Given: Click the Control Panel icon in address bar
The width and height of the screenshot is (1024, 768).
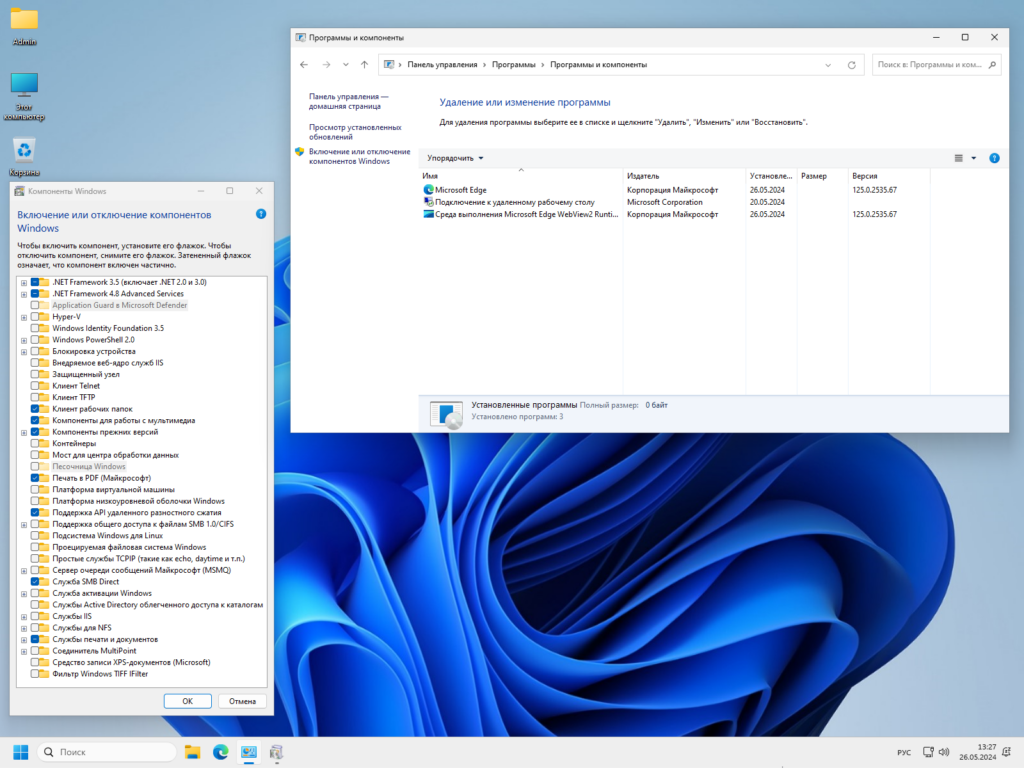Looking at the screenshot, I should point(389,65).
